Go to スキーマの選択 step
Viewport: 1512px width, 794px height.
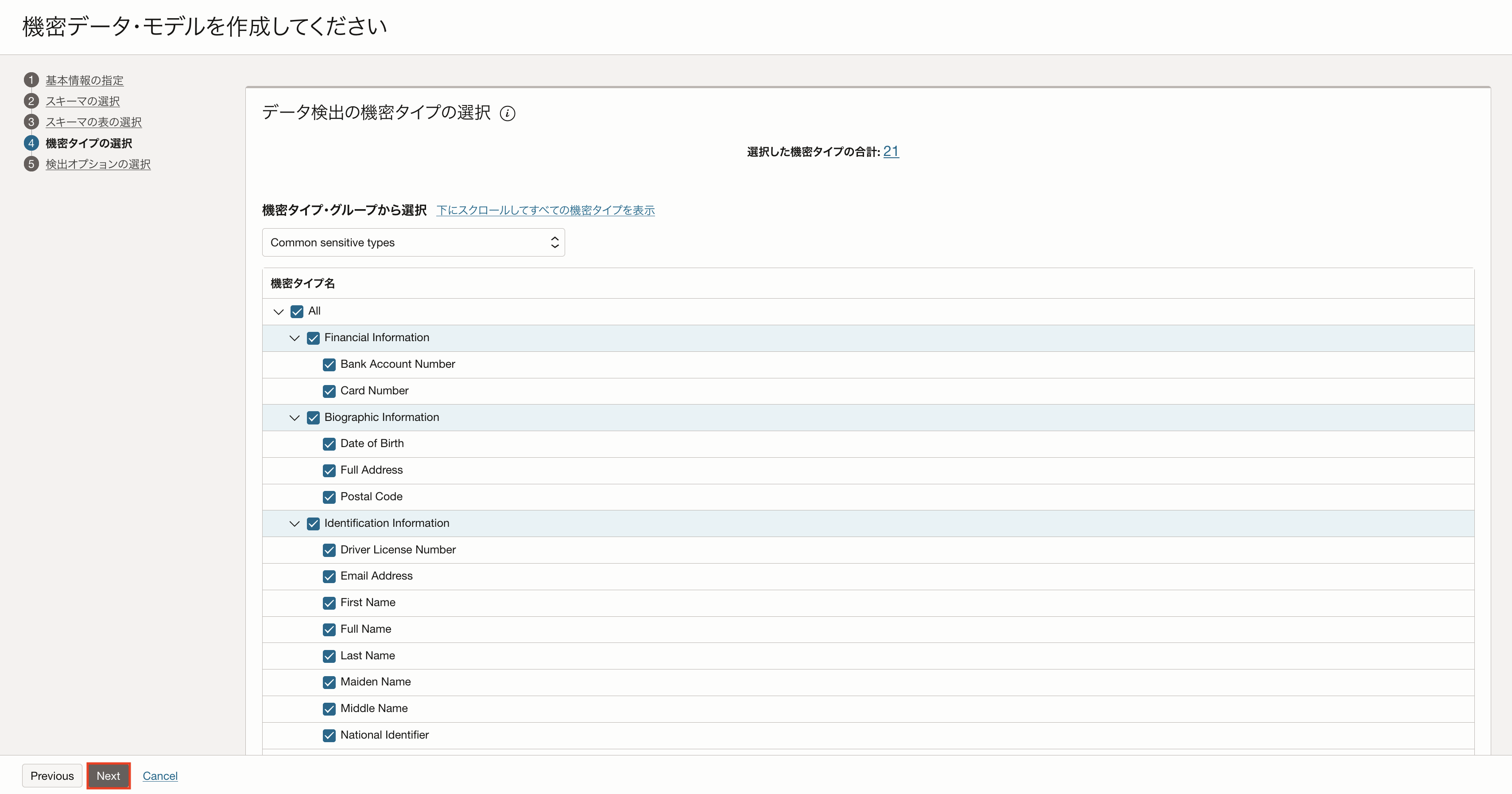(x=83, y=101)
